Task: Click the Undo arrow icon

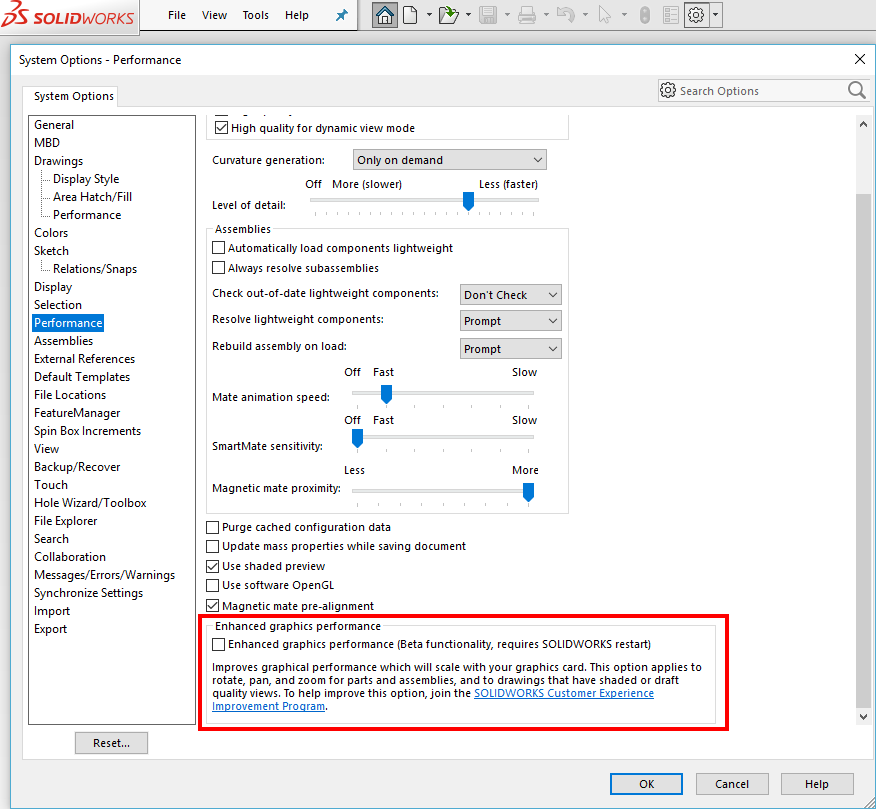Action: (566, 15)
